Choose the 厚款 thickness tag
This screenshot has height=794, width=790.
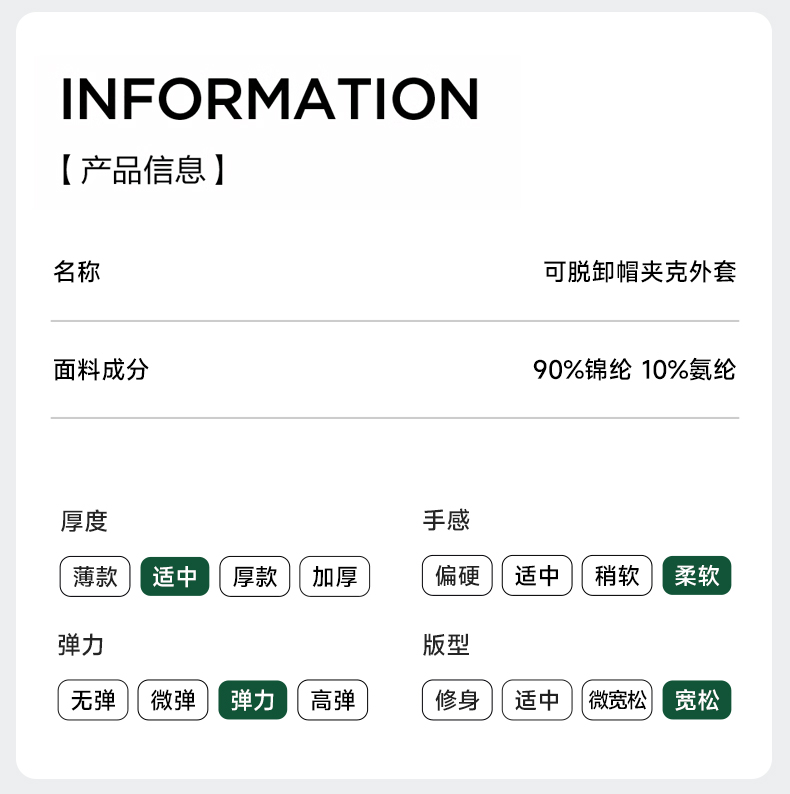click(x=255, y=577)
